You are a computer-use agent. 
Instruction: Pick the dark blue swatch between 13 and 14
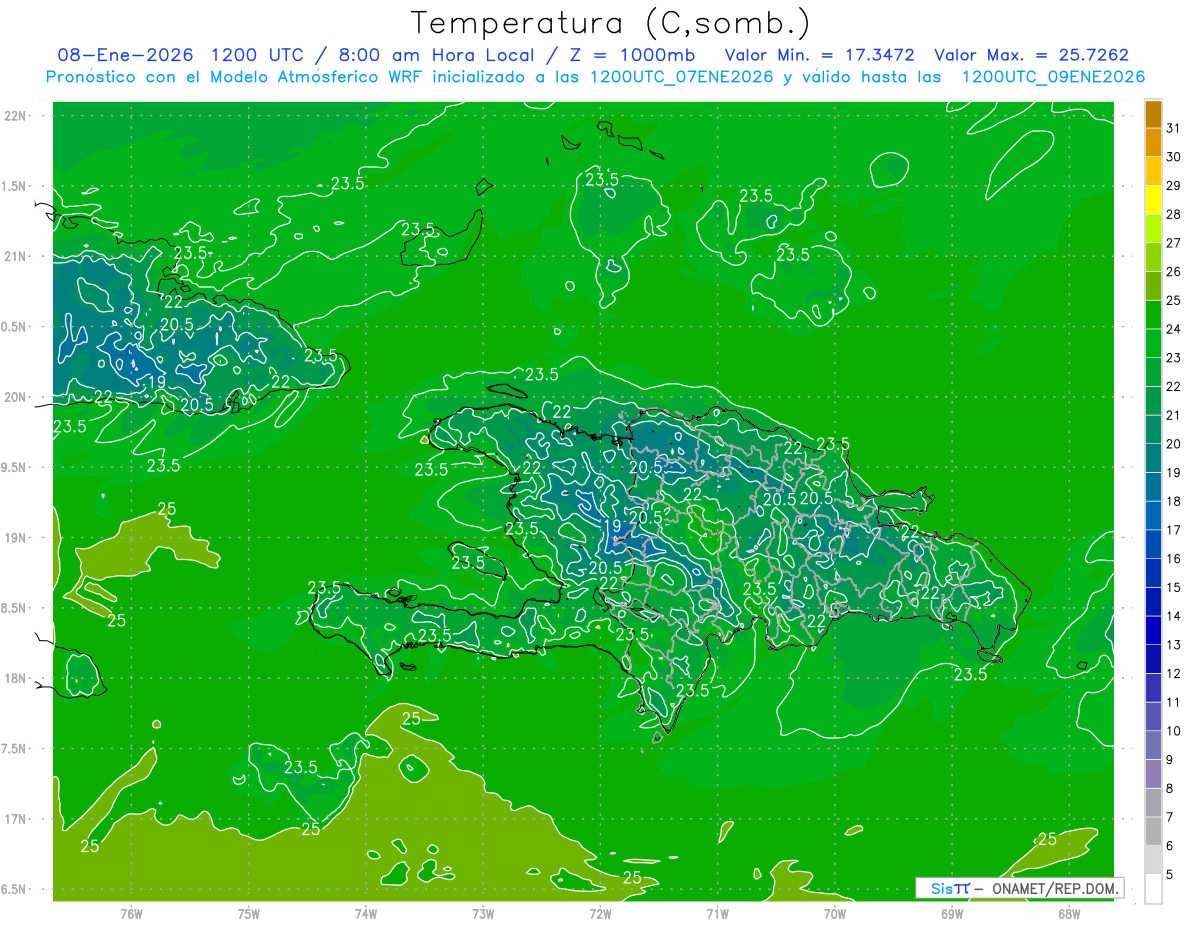[x=1153, y=631]
